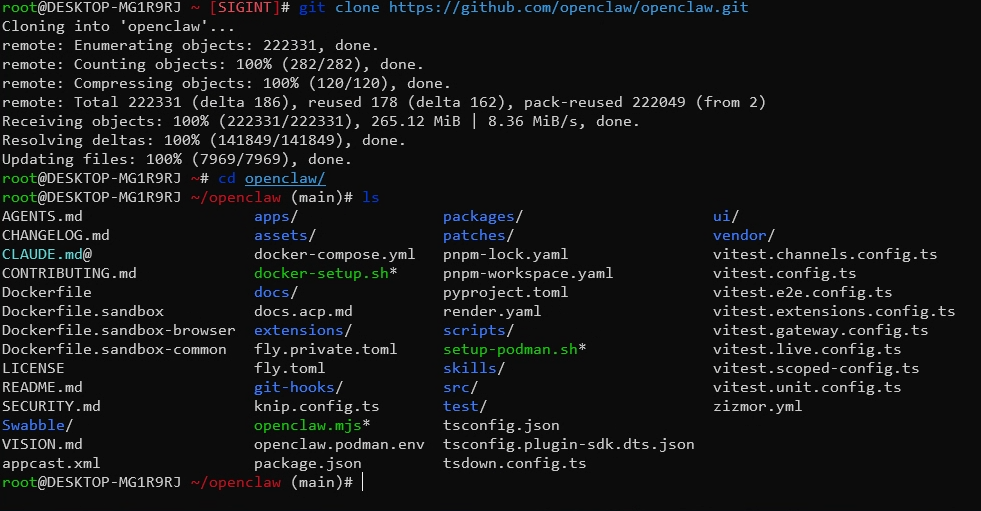
Task: Click the Dockerfile.sandbox-browser entry
Action: 118,330
